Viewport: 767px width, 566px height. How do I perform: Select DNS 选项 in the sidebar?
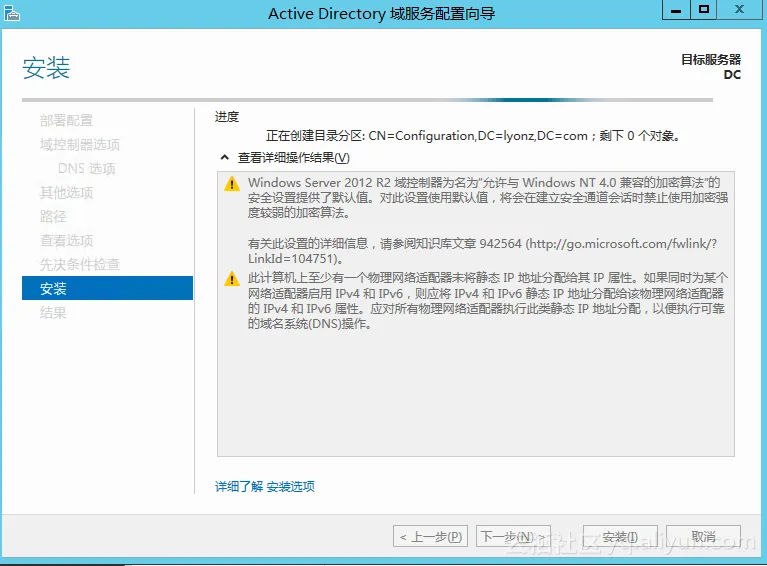[87, 168]
